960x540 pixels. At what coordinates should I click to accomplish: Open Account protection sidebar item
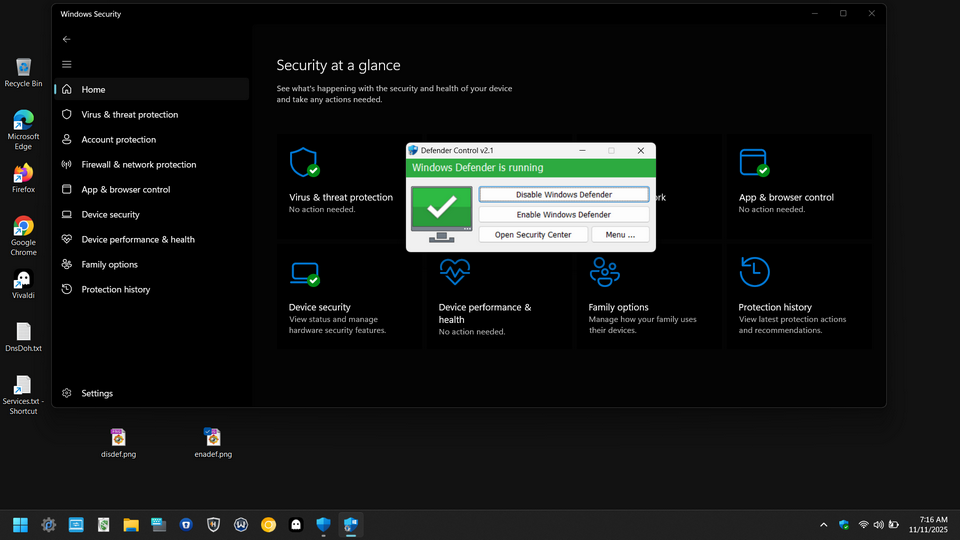[x=151, y=140]
